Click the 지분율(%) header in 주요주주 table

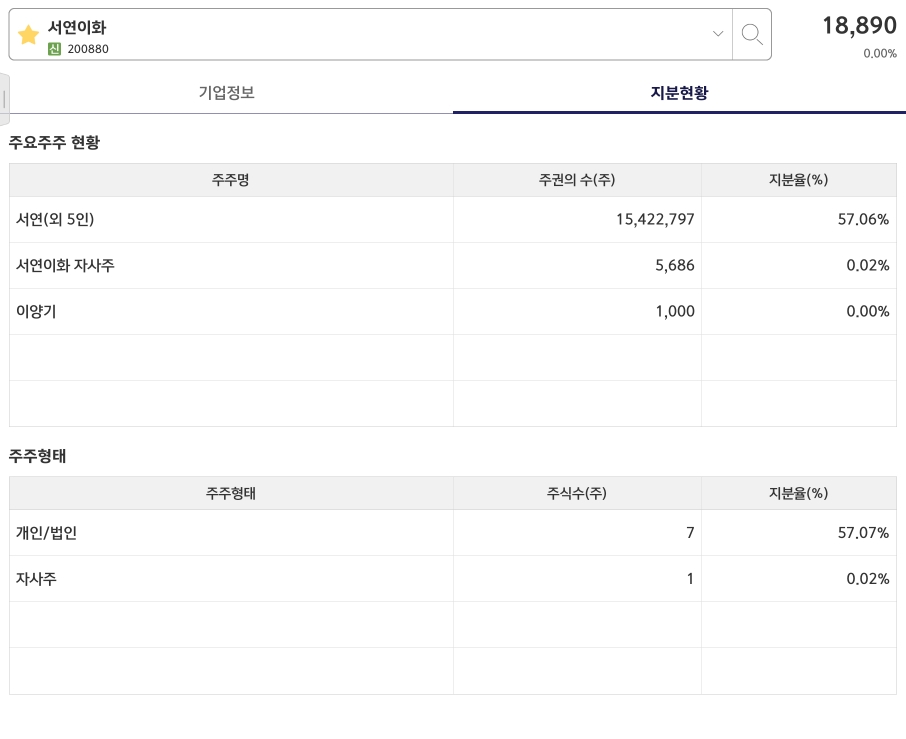pyautogui.click(x=799, y=180)
